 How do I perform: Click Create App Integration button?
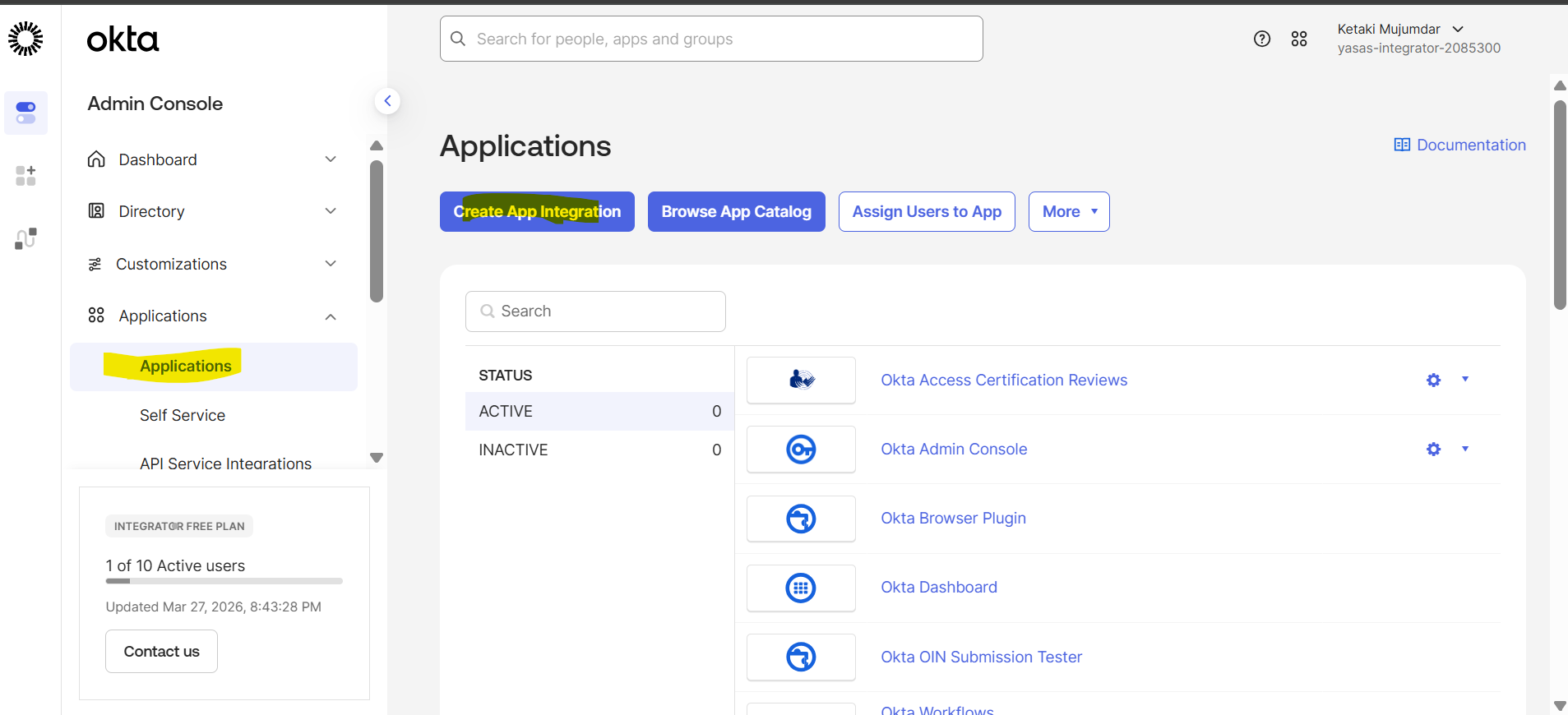click(537, 212)
